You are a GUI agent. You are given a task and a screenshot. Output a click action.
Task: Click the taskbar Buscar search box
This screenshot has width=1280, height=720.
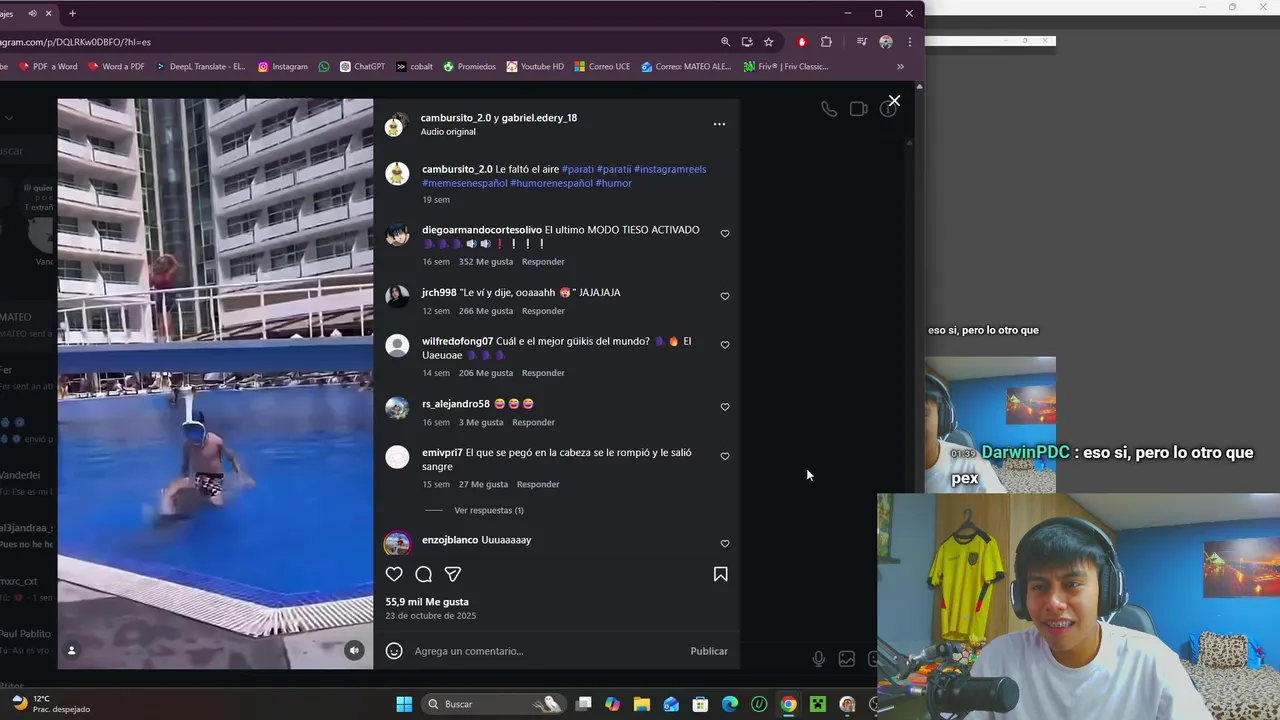(492, 704)
